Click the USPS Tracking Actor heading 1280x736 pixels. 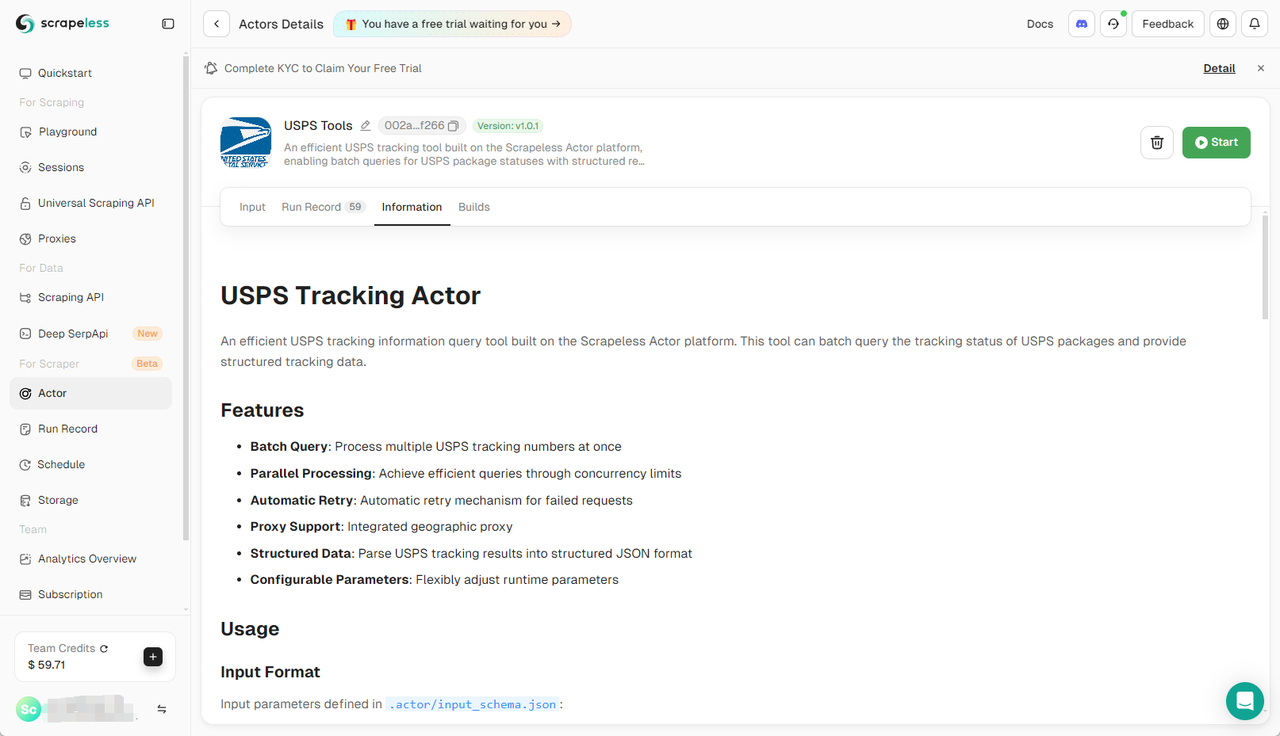(350, 296)
